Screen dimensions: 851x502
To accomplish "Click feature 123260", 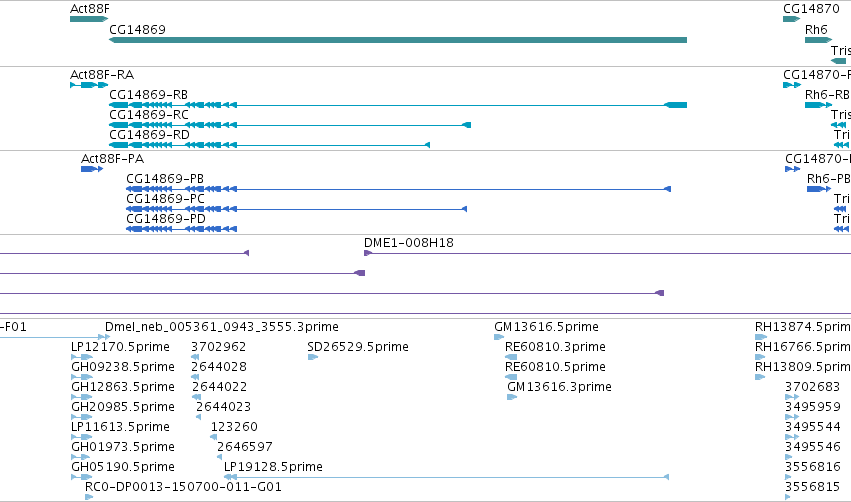I will (234, 427).
